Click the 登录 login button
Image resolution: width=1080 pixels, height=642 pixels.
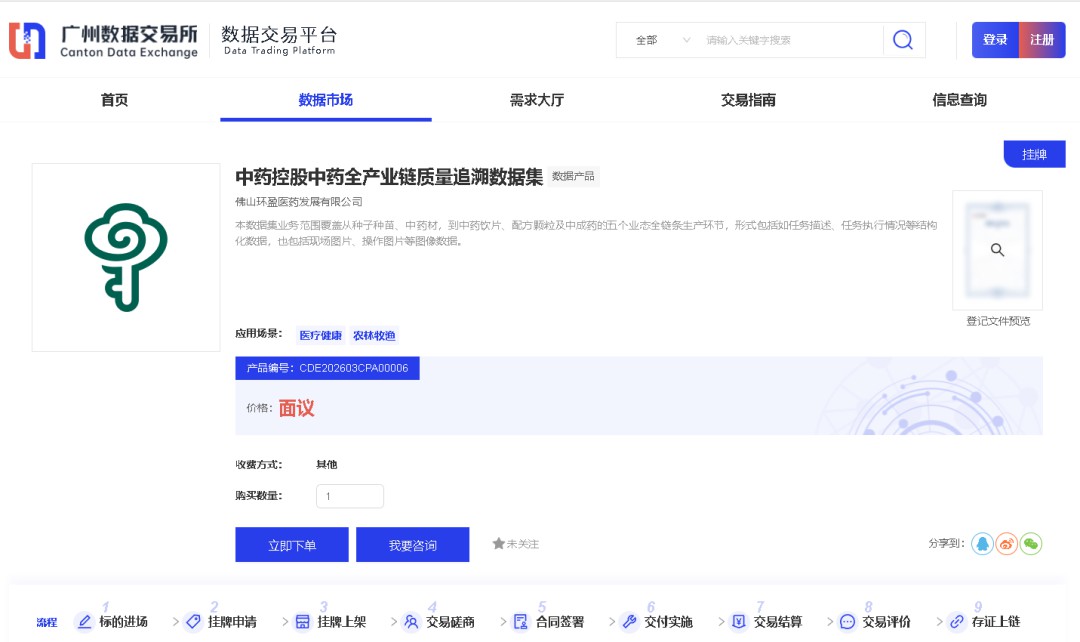995,40
